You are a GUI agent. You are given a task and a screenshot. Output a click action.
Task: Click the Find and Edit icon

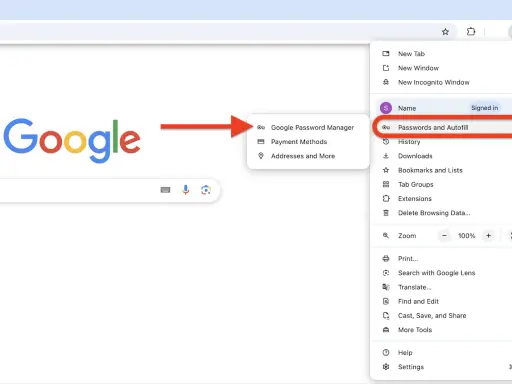coord(386,301)
